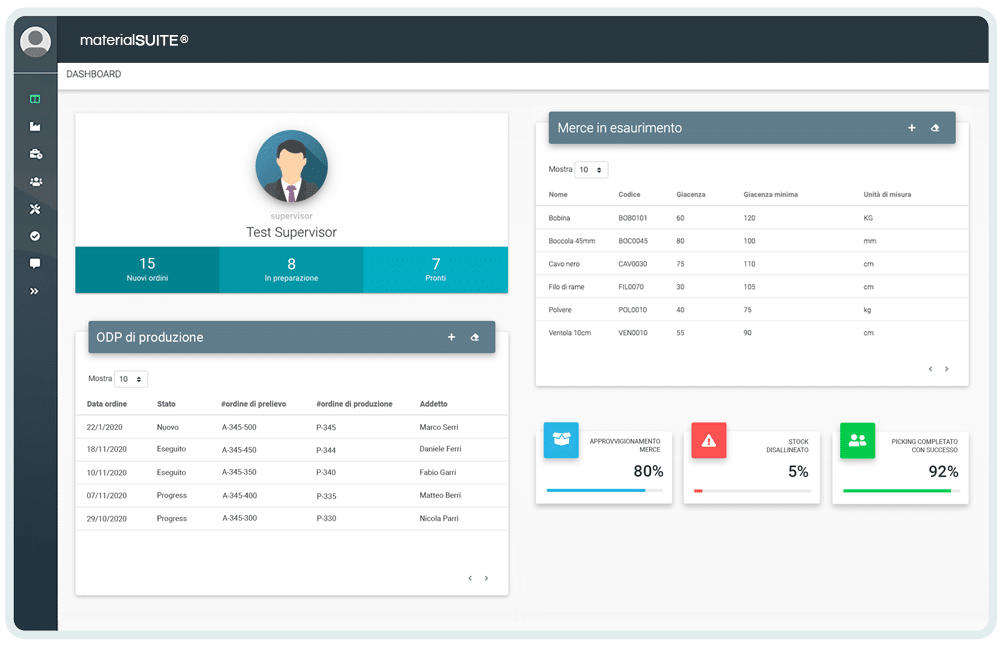1000x649 pixels.
Task: Select the Pronti tab
Action: (435, 270)
